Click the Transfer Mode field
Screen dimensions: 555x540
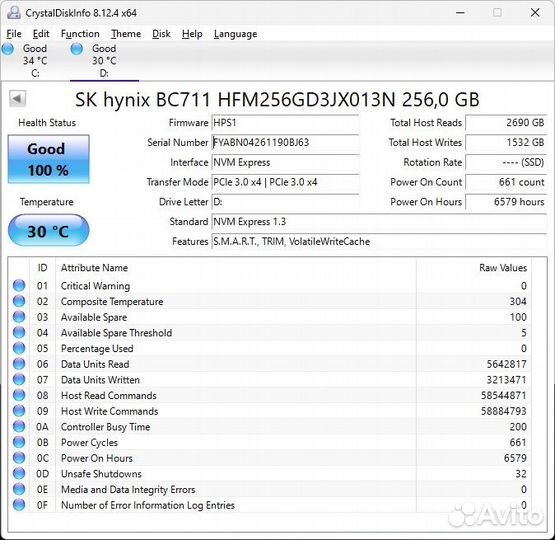tap(285, 182)
